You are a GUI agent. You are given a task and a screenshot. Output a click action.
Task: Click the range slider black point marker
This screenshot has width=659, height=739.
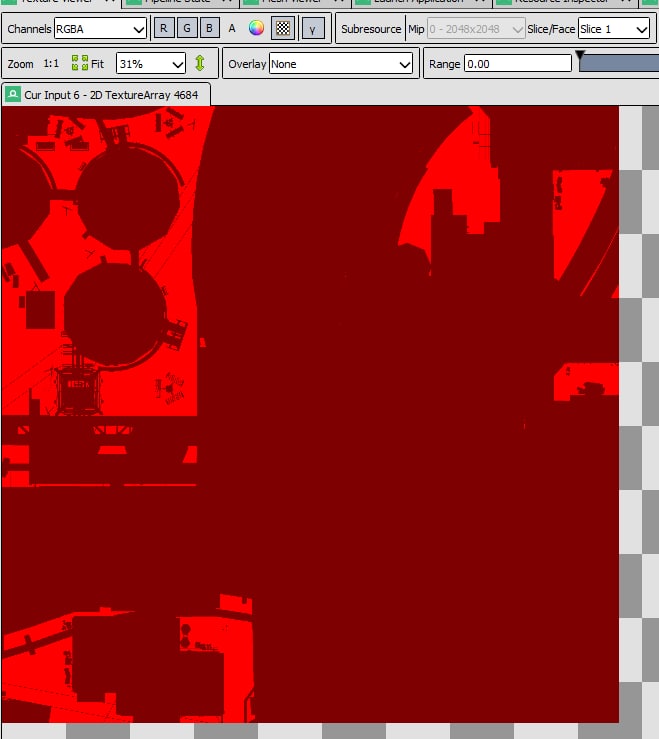pos(580,56)
